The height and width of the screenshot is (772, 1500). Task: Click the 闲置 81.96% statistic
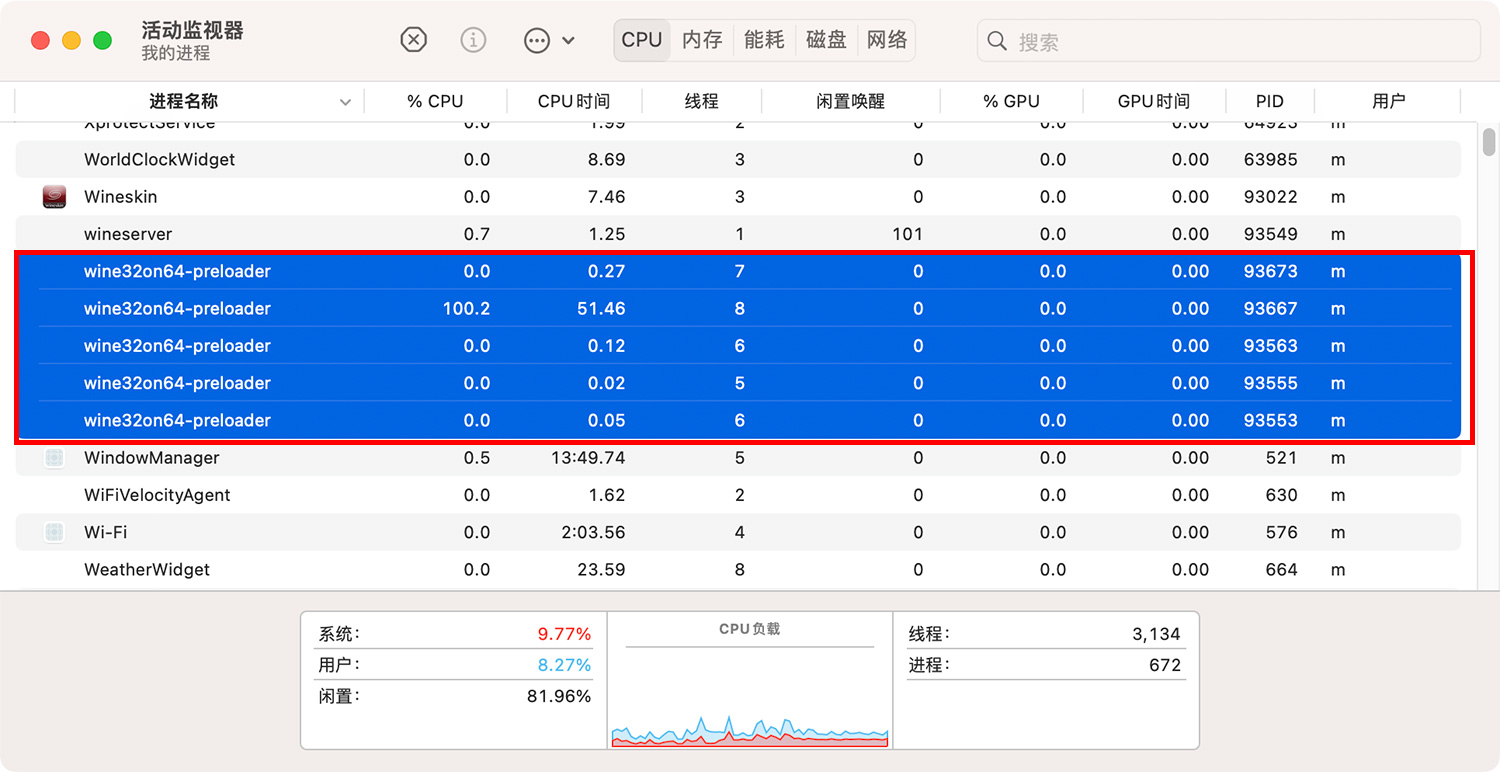pyautogui.click(x=454, y=696)
